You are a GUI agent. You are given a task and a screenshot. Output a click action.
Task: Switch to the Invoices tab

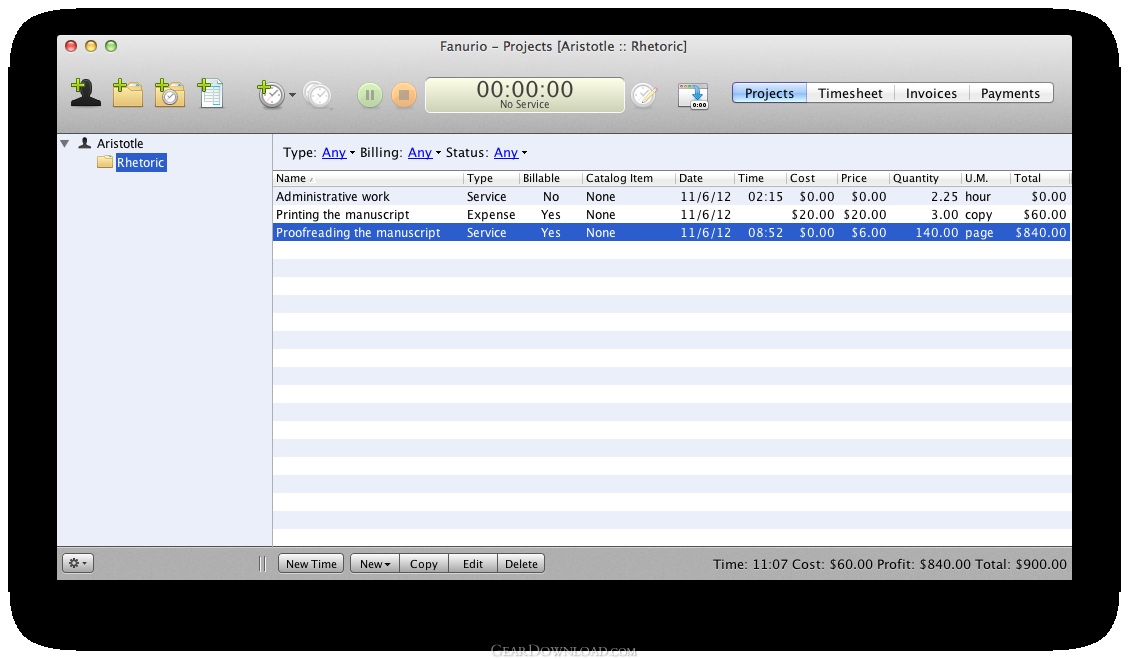pos(931,93)
